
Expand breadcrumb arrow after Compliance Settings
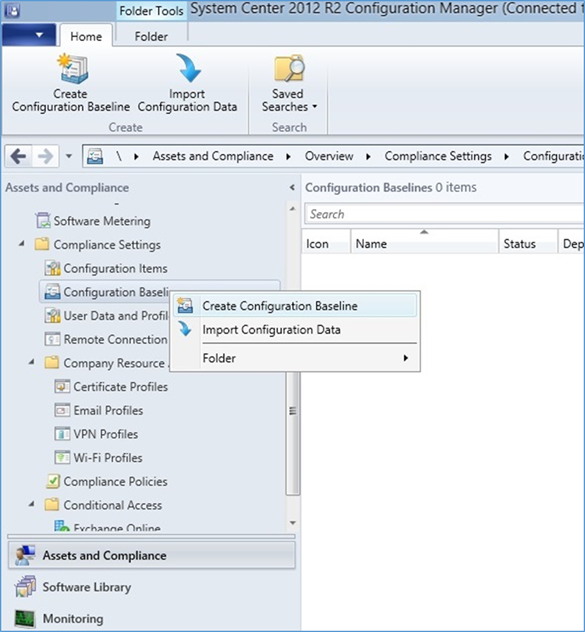506,156
